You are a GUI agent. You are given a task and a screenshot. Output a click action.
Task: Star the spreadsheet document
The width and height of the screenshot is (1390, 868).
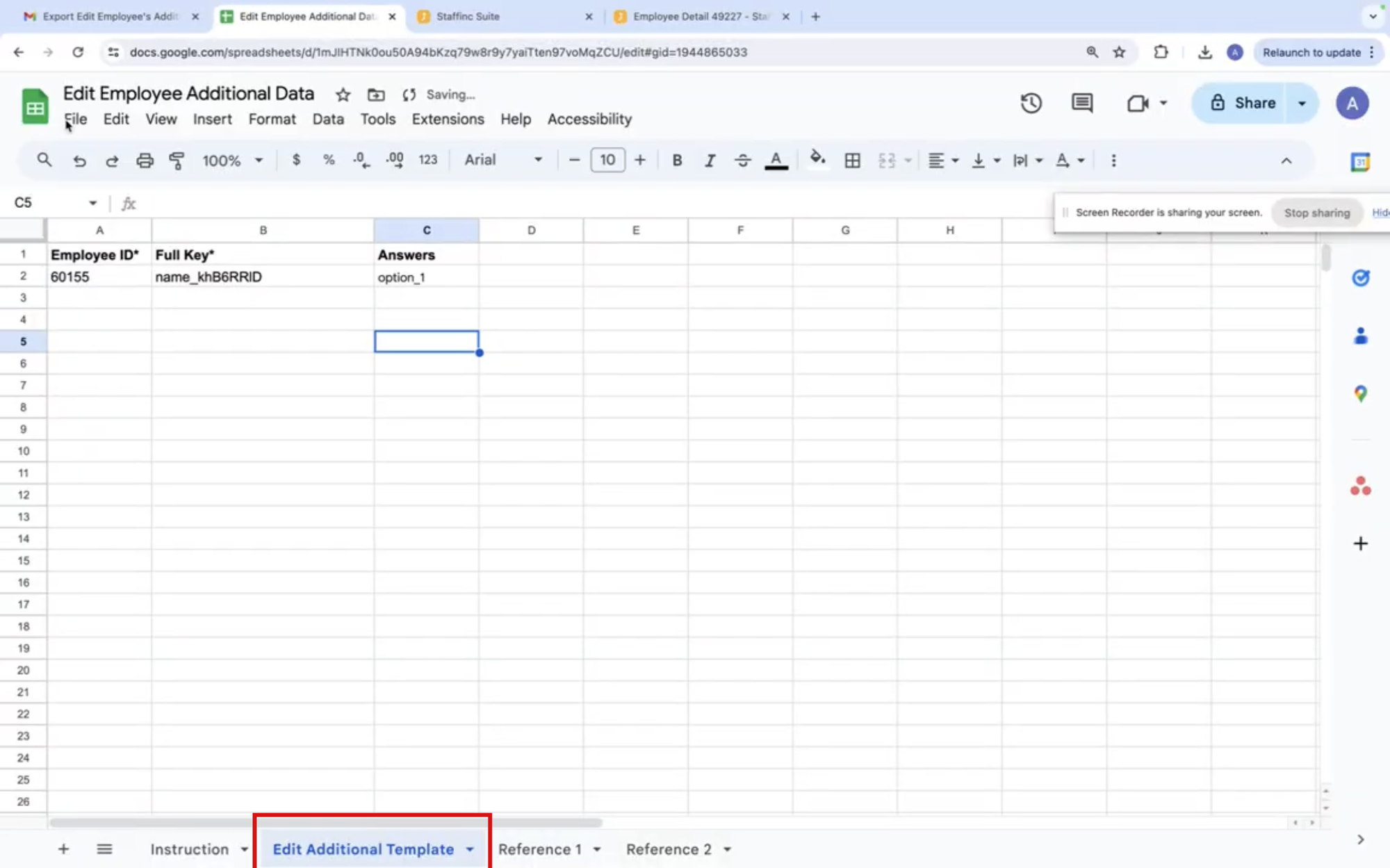[x=343, y=95]
